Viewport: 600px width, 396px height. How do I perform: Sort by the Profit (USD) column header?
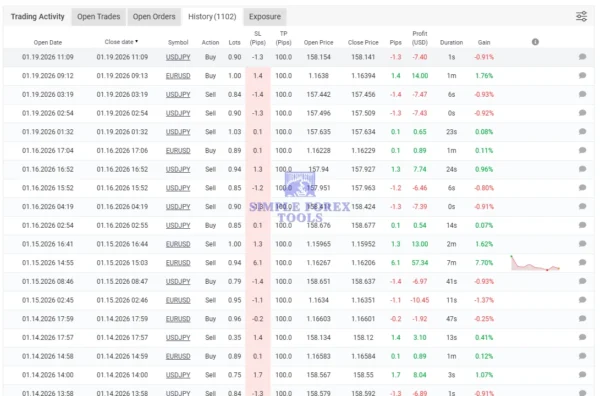pyautogui.click(x=420, y=38)
